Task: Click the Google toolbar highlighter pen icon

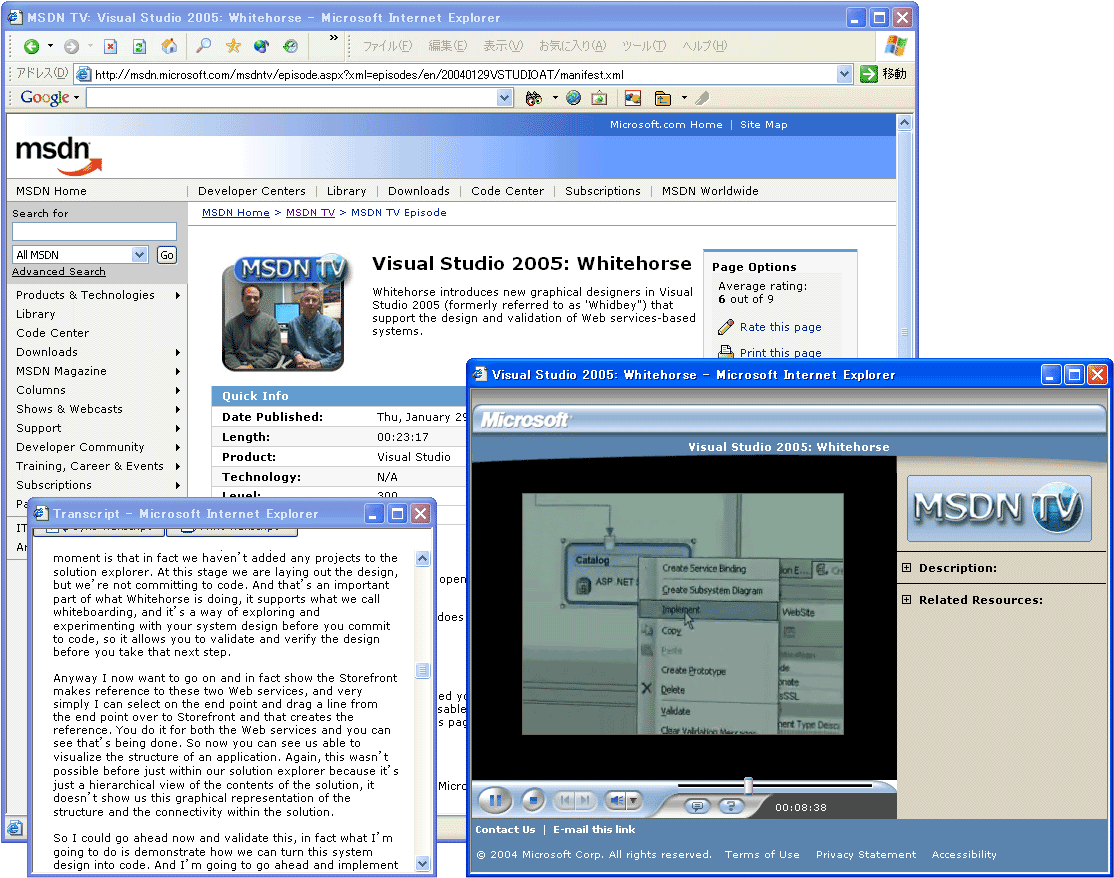Action: (702, 98)
